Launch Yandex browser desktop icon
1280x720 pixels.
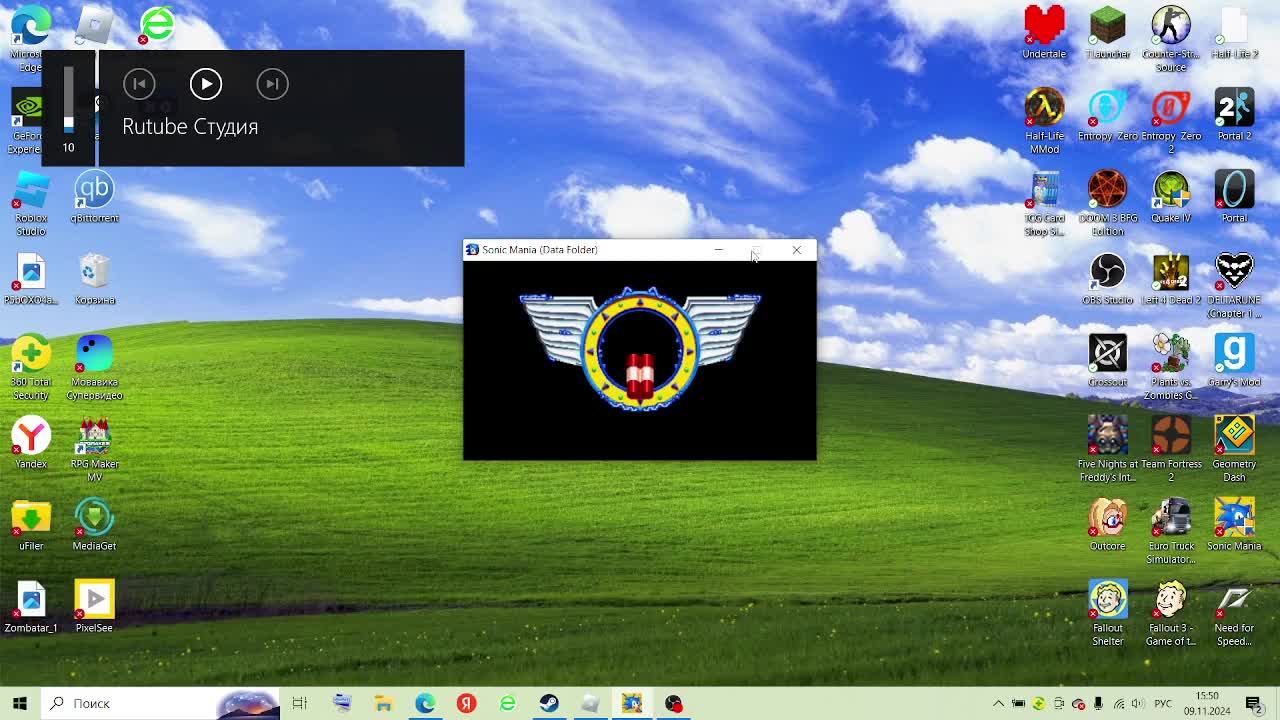pos(31,443)
